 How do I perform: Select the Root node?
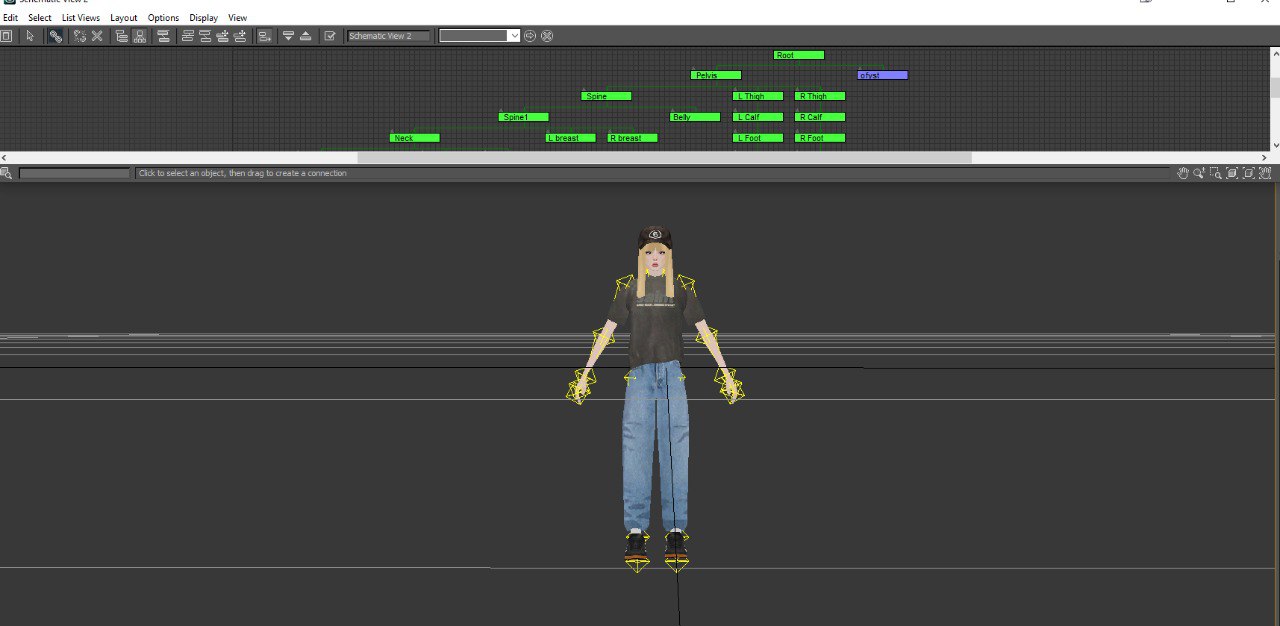pos(798,55)
